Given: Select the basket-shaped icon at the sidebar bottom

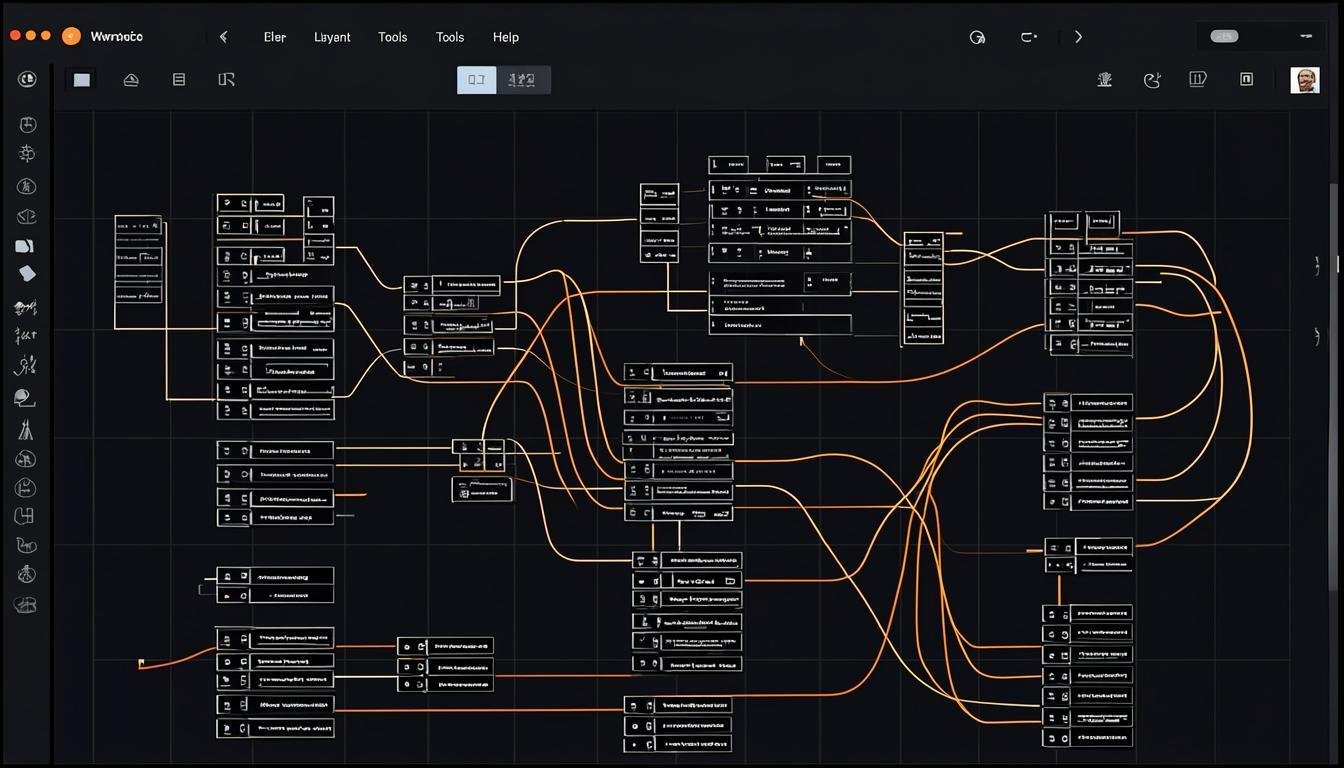Looking at the screenshot, I should 26,604.
